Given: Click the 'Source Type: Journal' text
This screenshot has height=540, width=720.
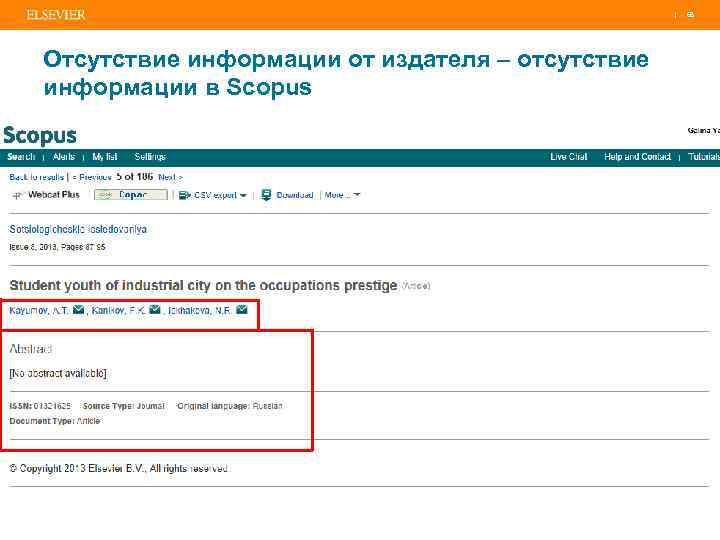Looking at the screenshot, I should pos(124,406).
